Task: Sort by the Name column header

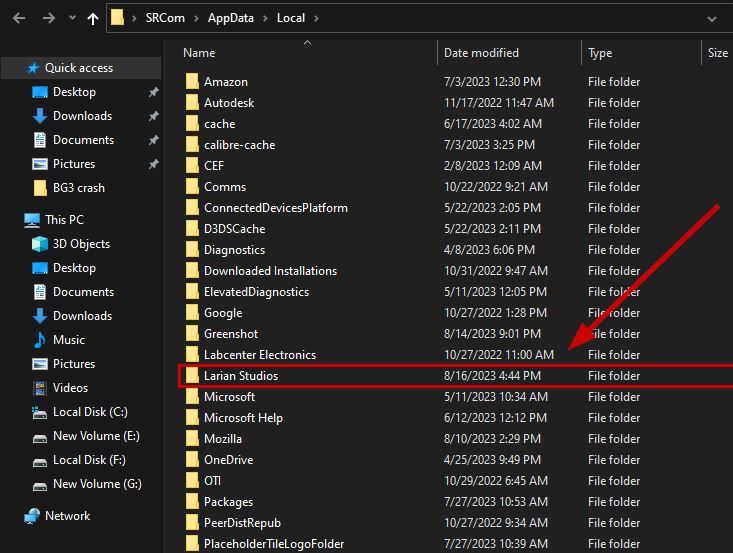Action: click(199, 53)
